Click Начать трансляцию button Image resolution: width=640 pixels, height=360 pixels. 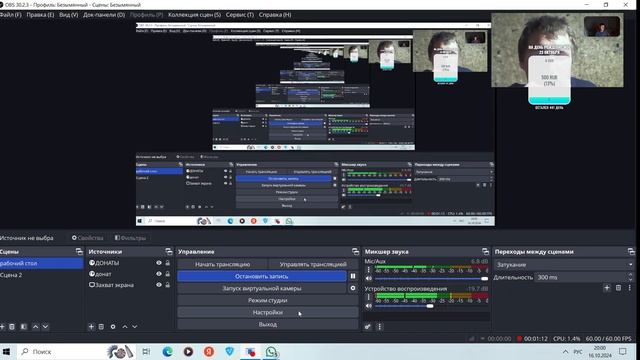point(222,264)
